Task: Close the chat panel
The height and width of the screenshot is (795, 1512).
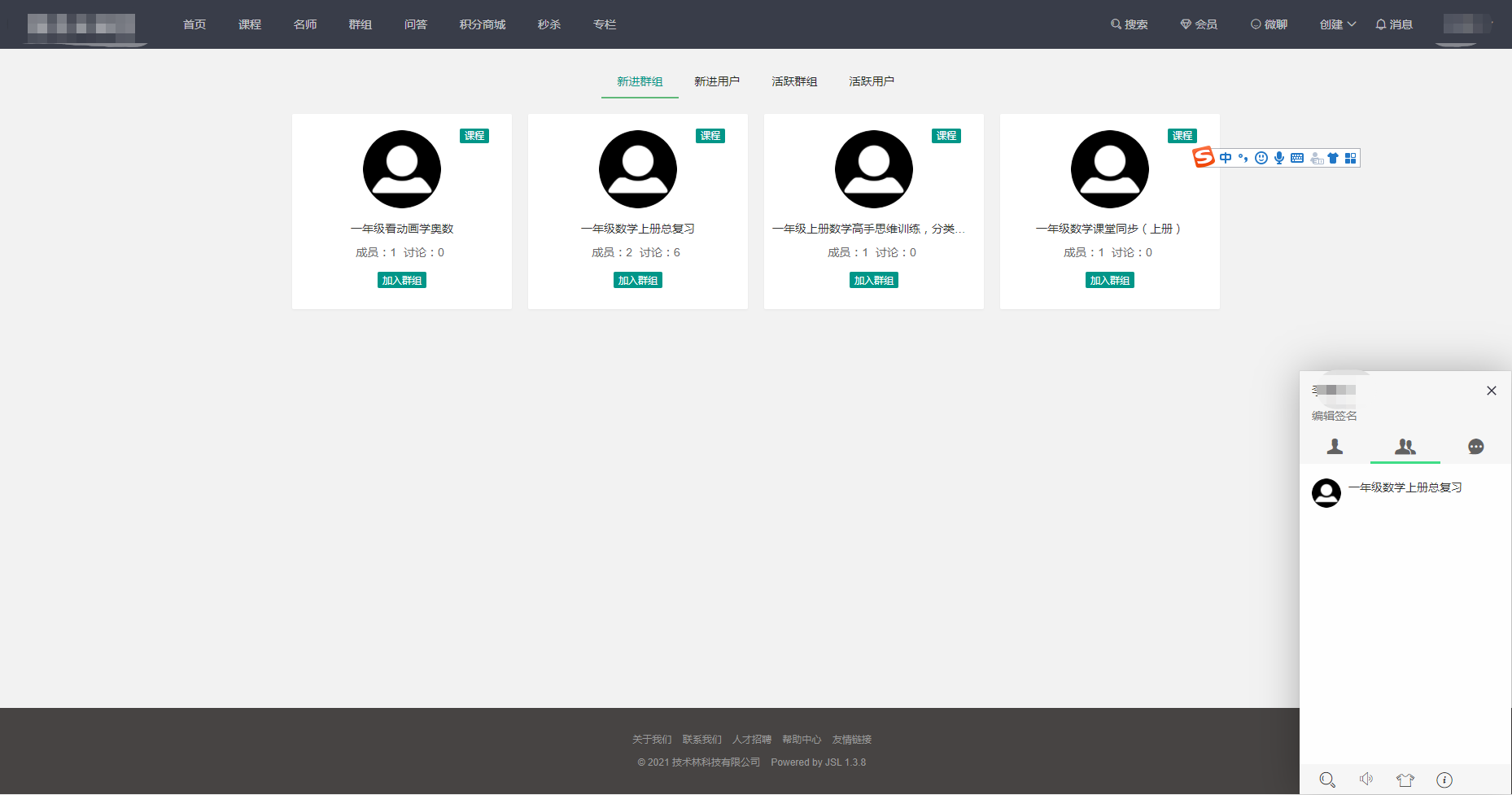Action: (1492, 391)
